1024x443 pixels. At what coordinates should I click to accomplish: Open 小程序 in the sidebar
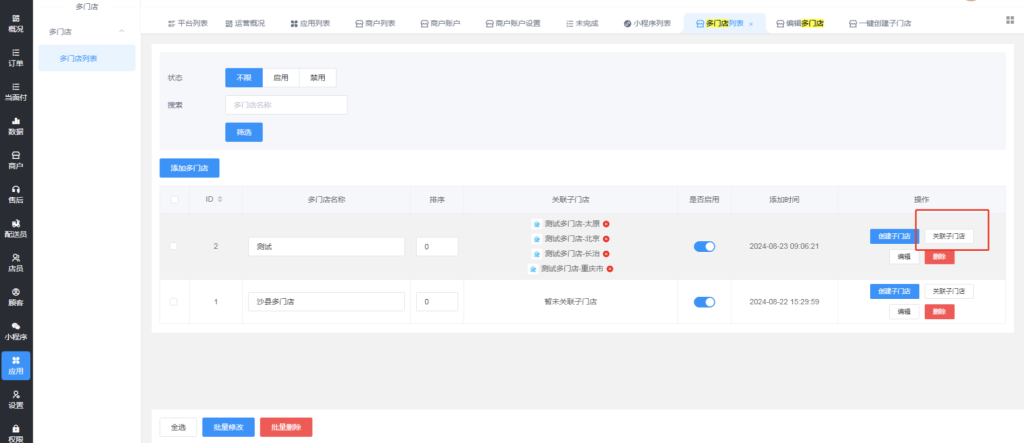click(16, 330)
